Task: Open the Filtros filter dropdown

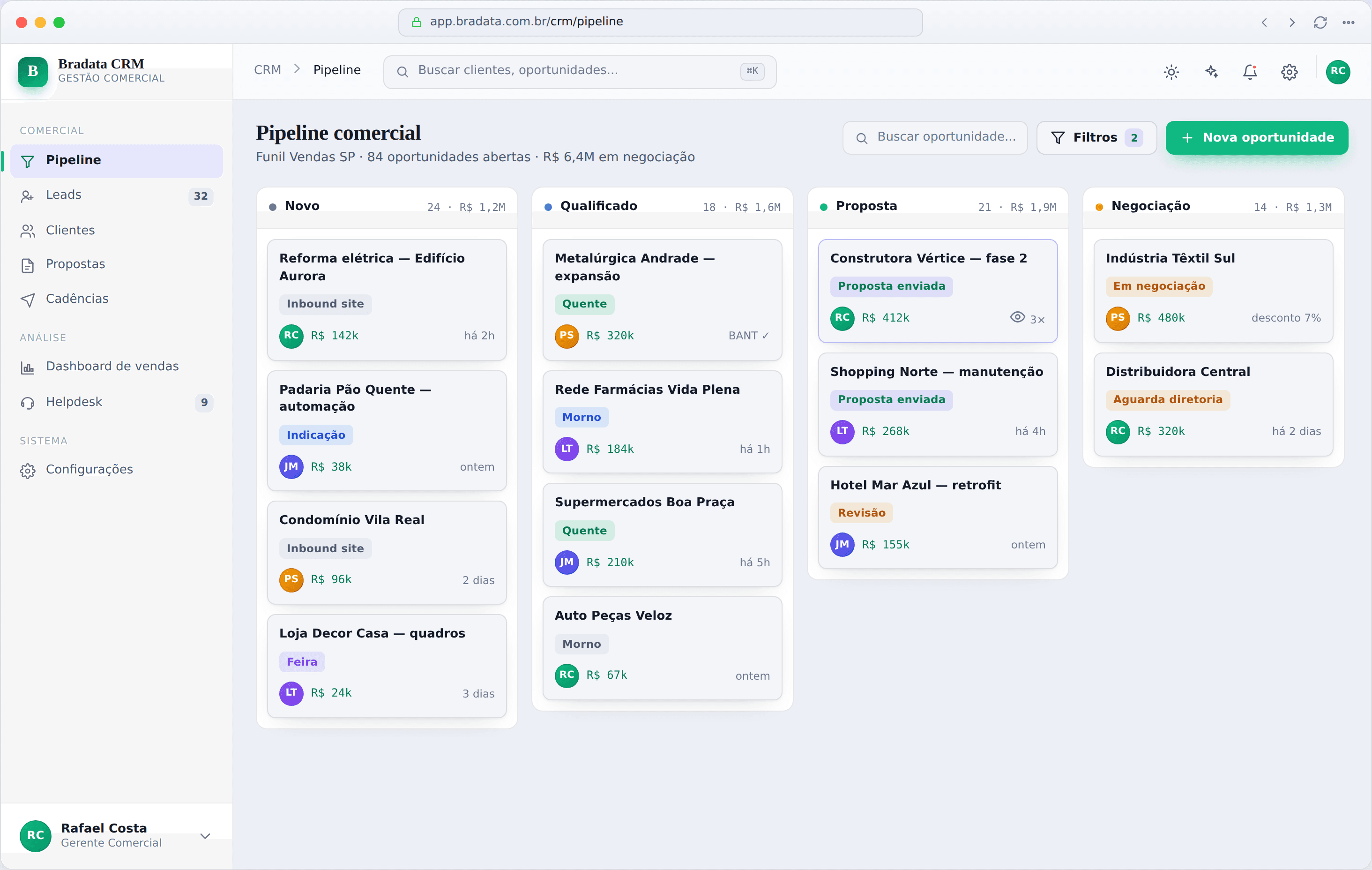Action: coord(1096,137)
